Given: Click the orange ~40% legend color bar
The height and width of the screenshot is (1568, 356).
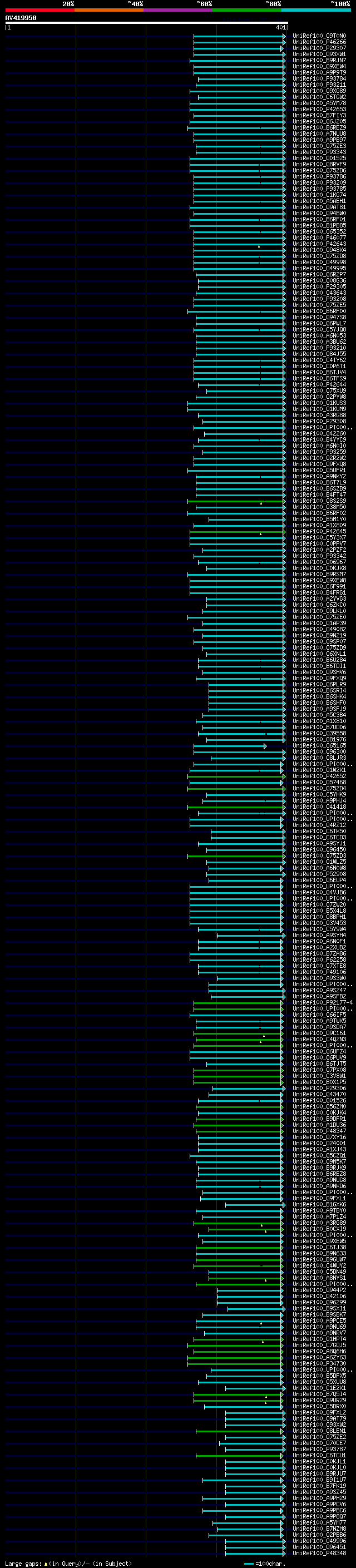Looking at the screenshot, I should pos(109,10).
